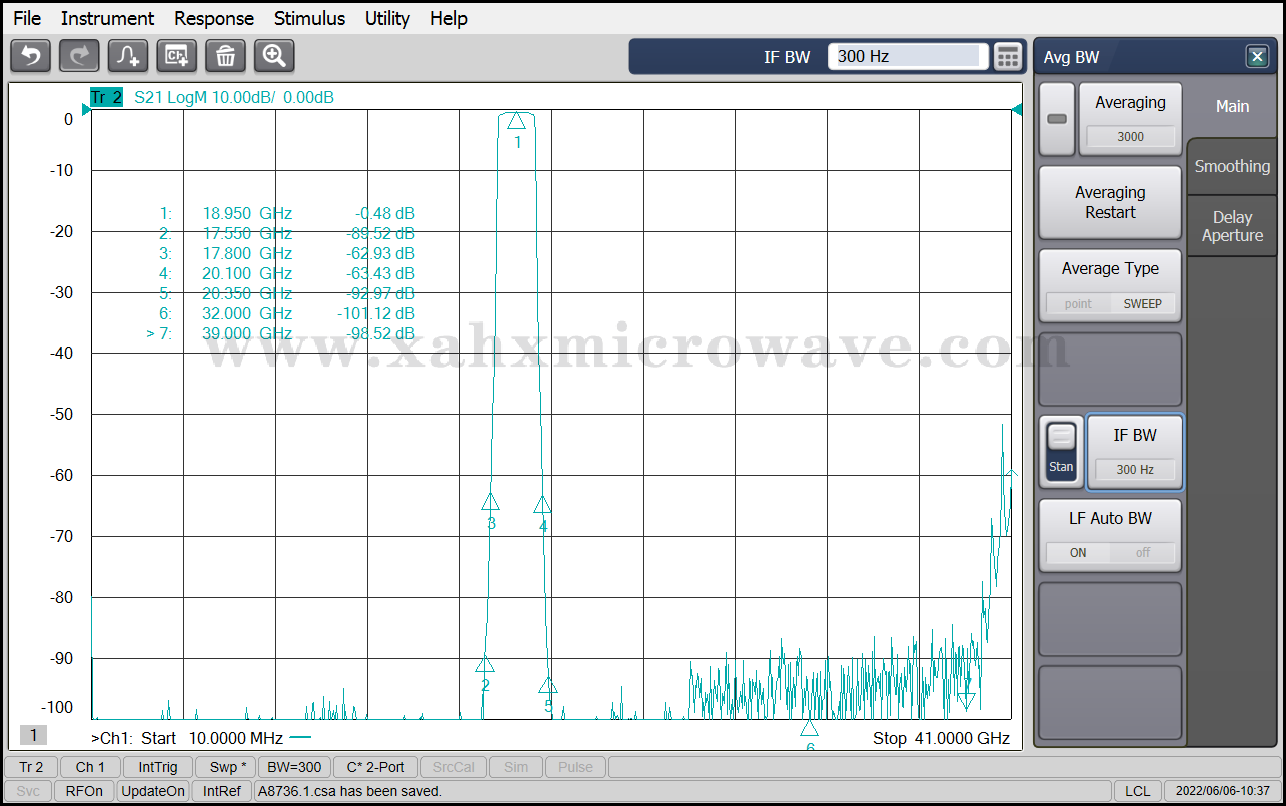Toggle the Stan IF BW switch
Image resolution: width=1286 pixels, height=806 pixels.
1061,452
